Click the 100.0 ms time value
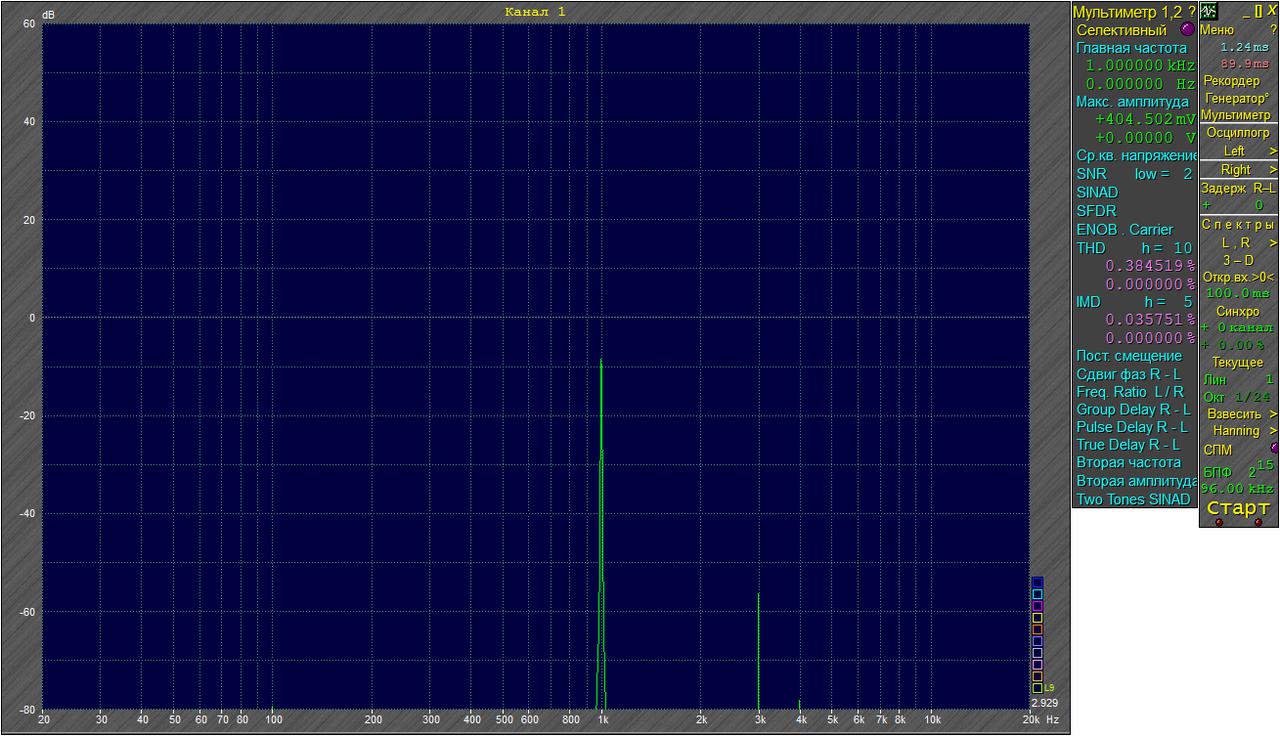The height and width of the screenshot is (736, 1280). [1238, 294]
